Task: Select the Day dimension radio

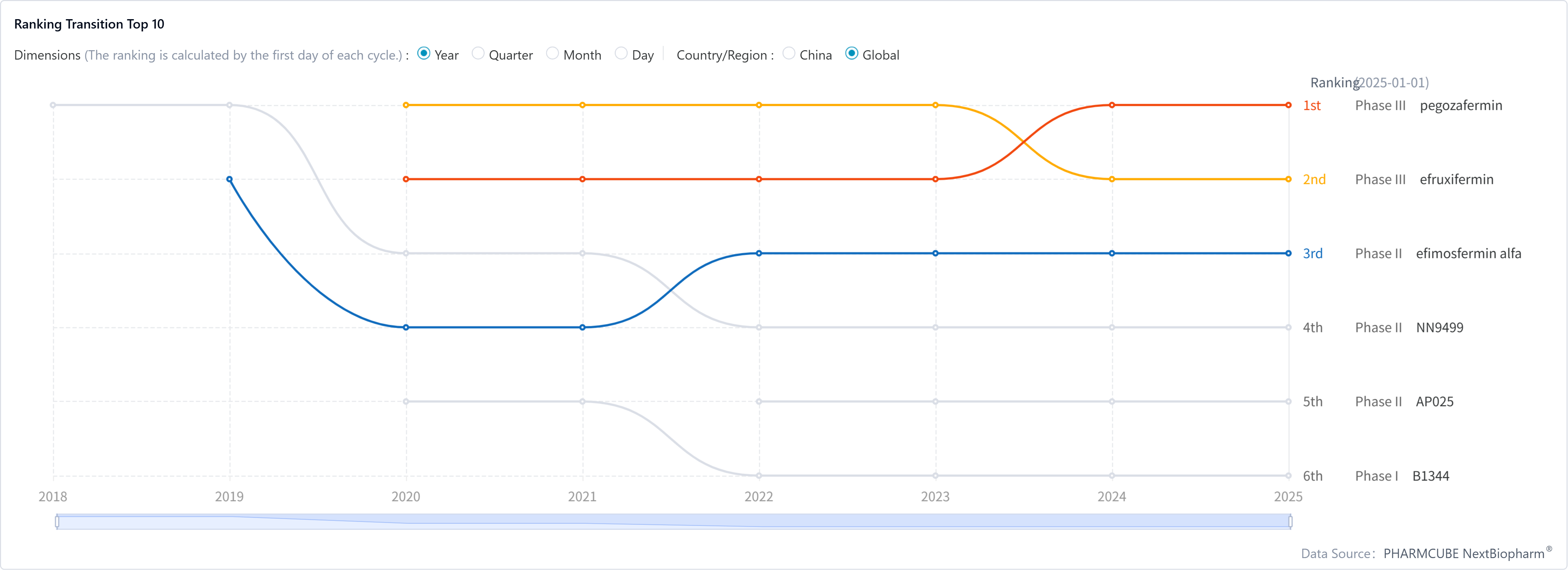Action: pyautogui.click(x=621, y=54)
